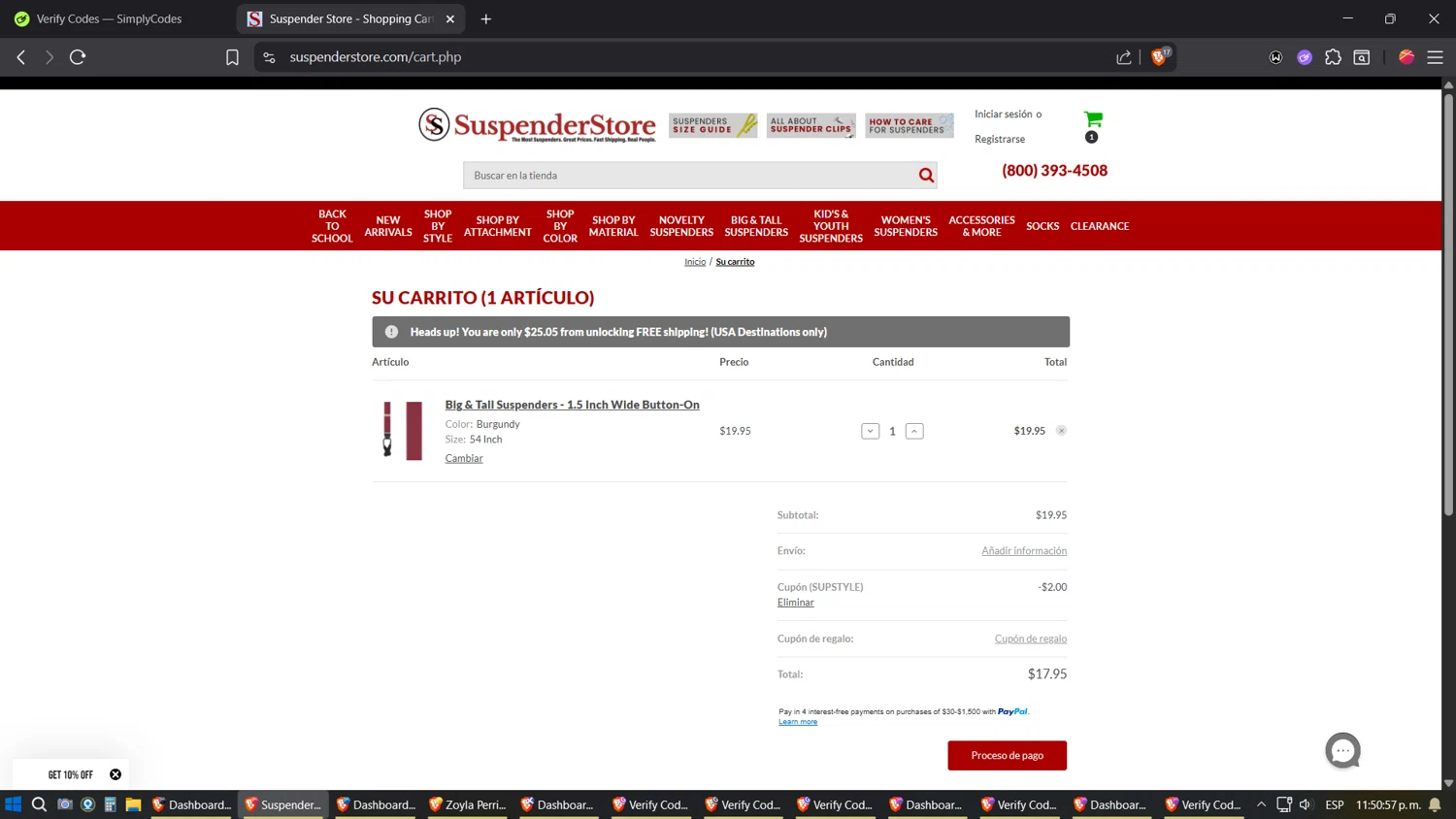Viewport: 1456px width, 819px height.
Task: Click the phone number (800) 393-4508
Action: pos(1054,171)
